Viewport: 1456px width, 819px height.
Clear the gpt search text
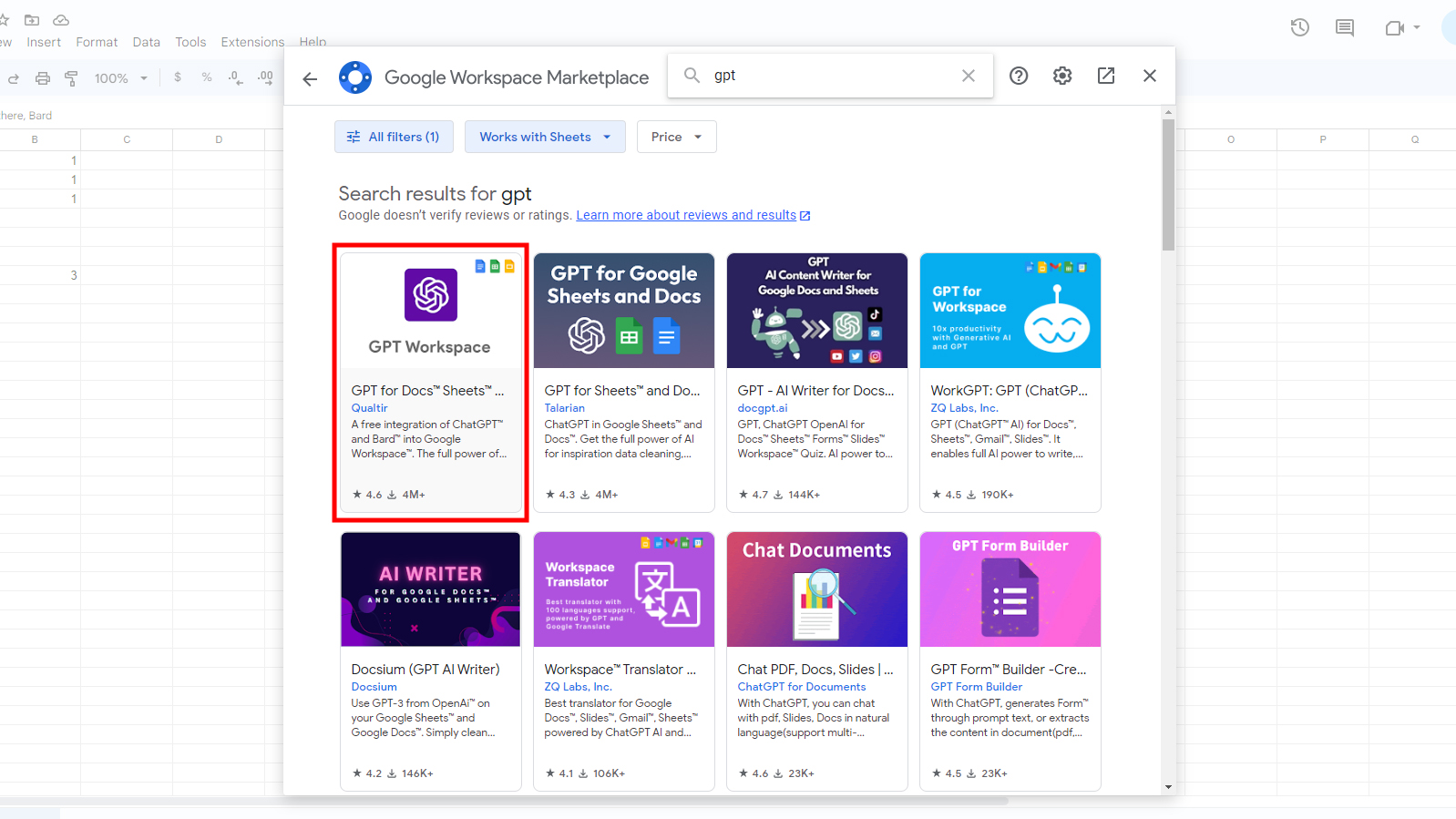point(969,76)
